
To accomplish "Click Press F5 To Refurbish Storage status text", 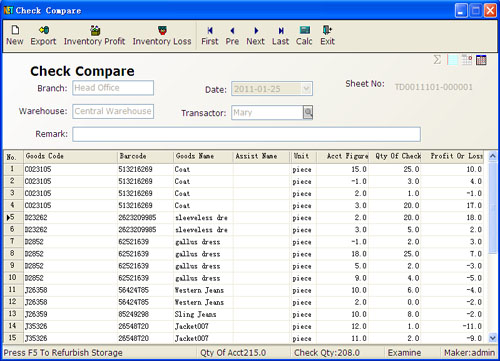I will (63, 353).
